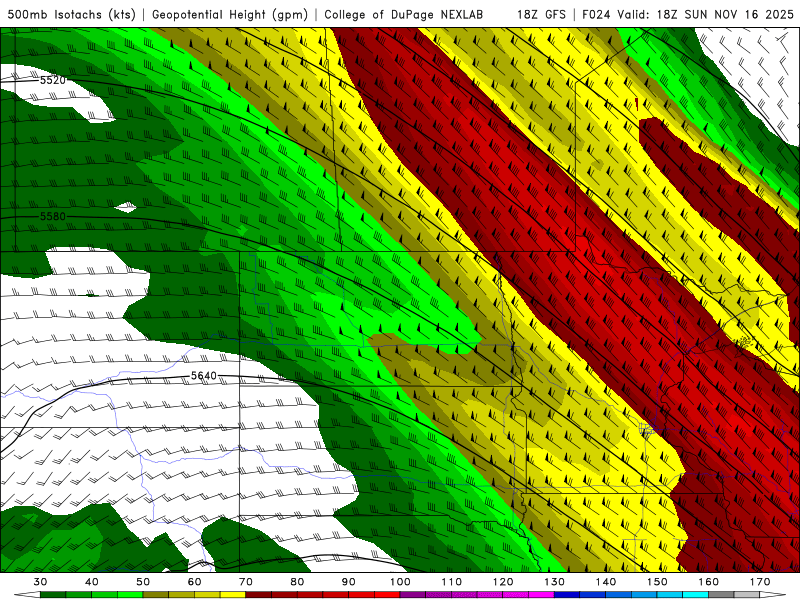800x600 pixels.
Task: Click the 5520 height contour label
Action: pos(53,80)
